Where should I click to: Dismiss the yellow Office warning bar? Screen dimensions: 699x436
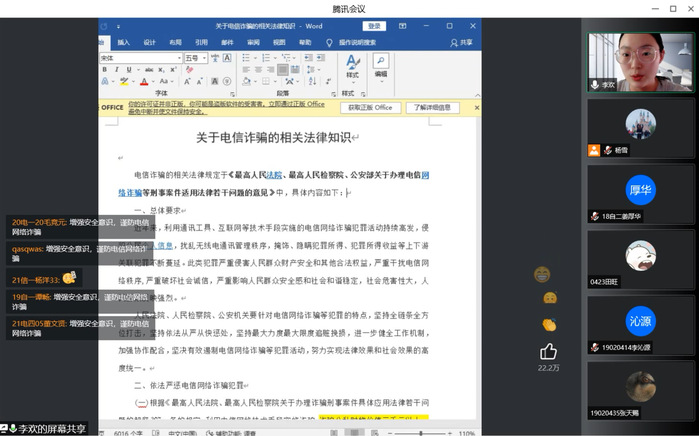(477, 107)
